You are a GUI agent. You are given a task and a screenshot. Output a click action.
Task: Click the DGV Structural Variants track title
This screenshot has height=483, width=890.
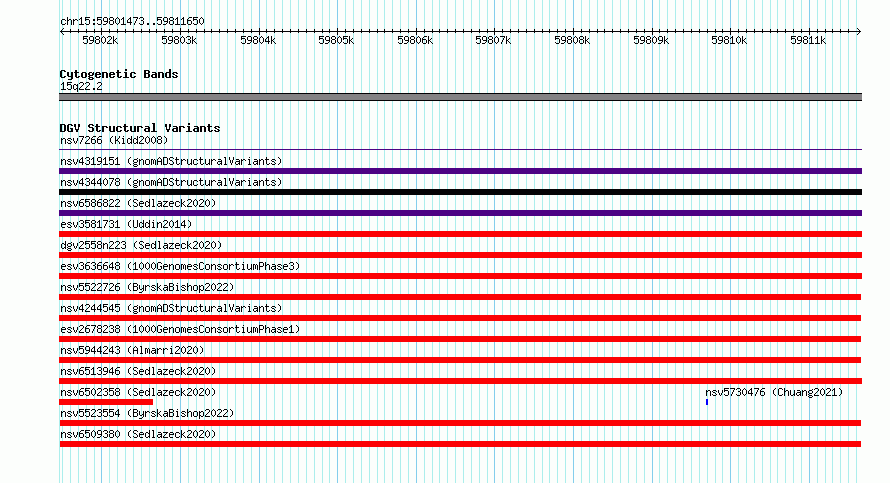(x=140, y=128)
